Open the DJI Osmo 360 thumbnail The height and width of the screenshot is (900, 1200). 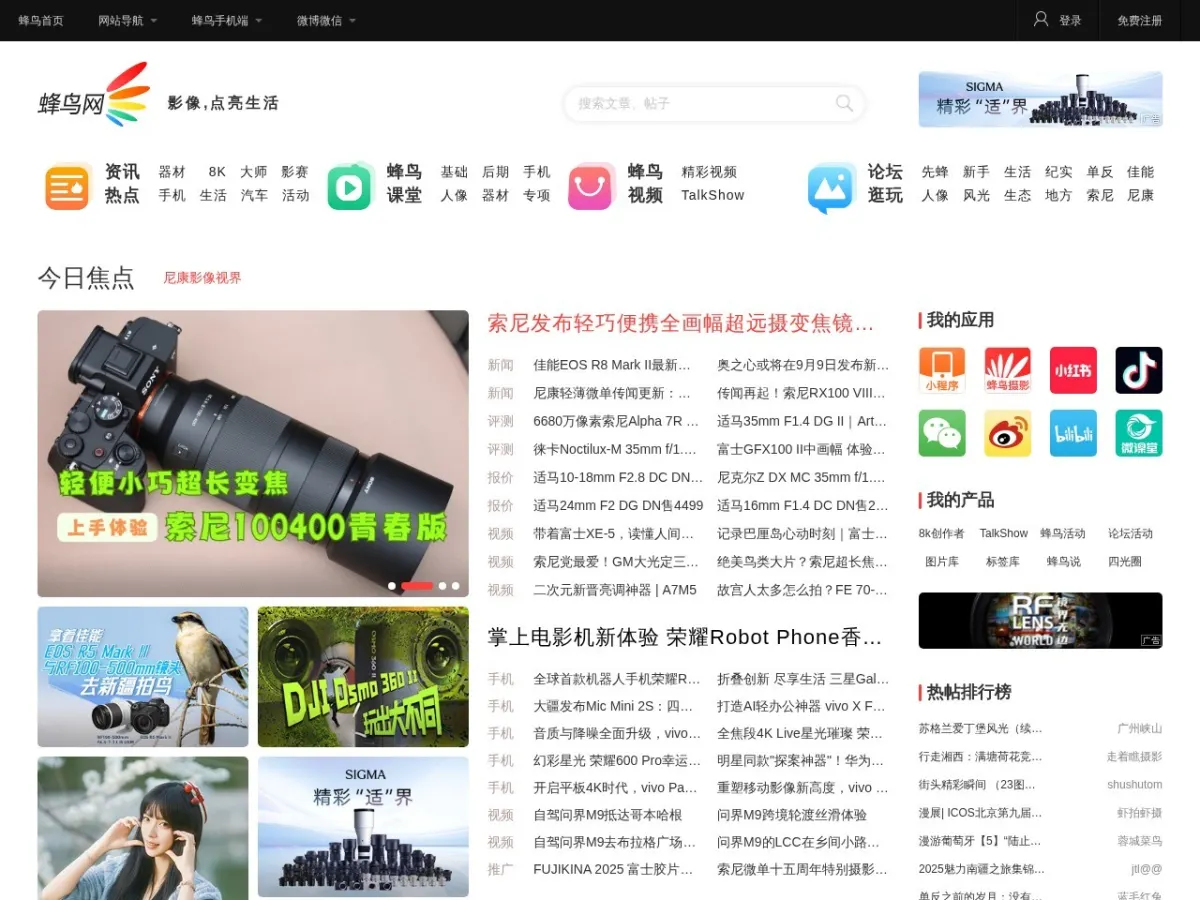pyautogui.click(x=363, y=677)
